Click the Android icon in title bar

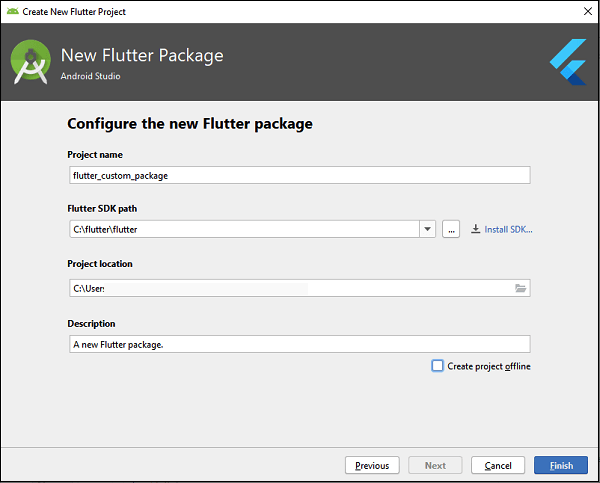pos(13,11)
